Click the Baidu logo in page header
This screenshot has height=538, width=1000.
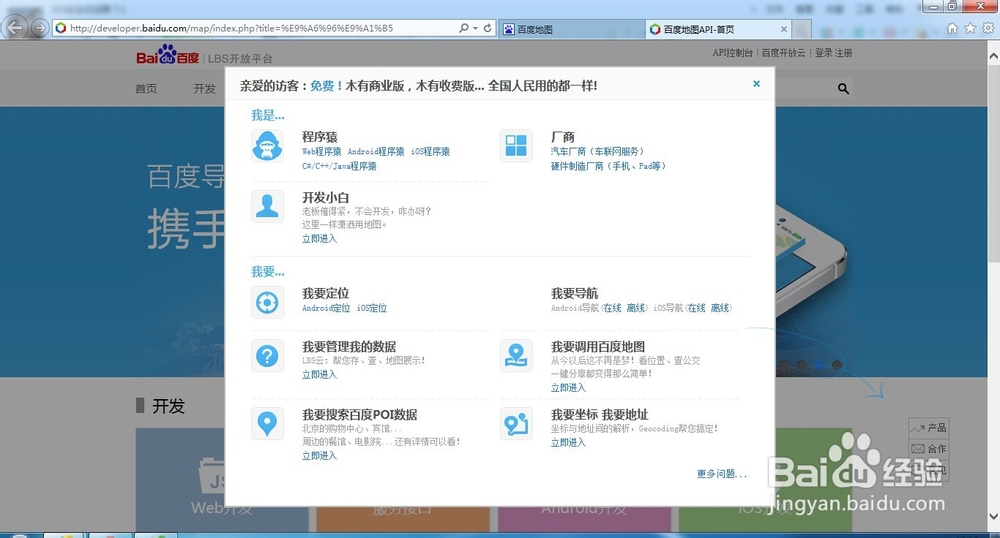pyautogui.click(x=168, y=55)
